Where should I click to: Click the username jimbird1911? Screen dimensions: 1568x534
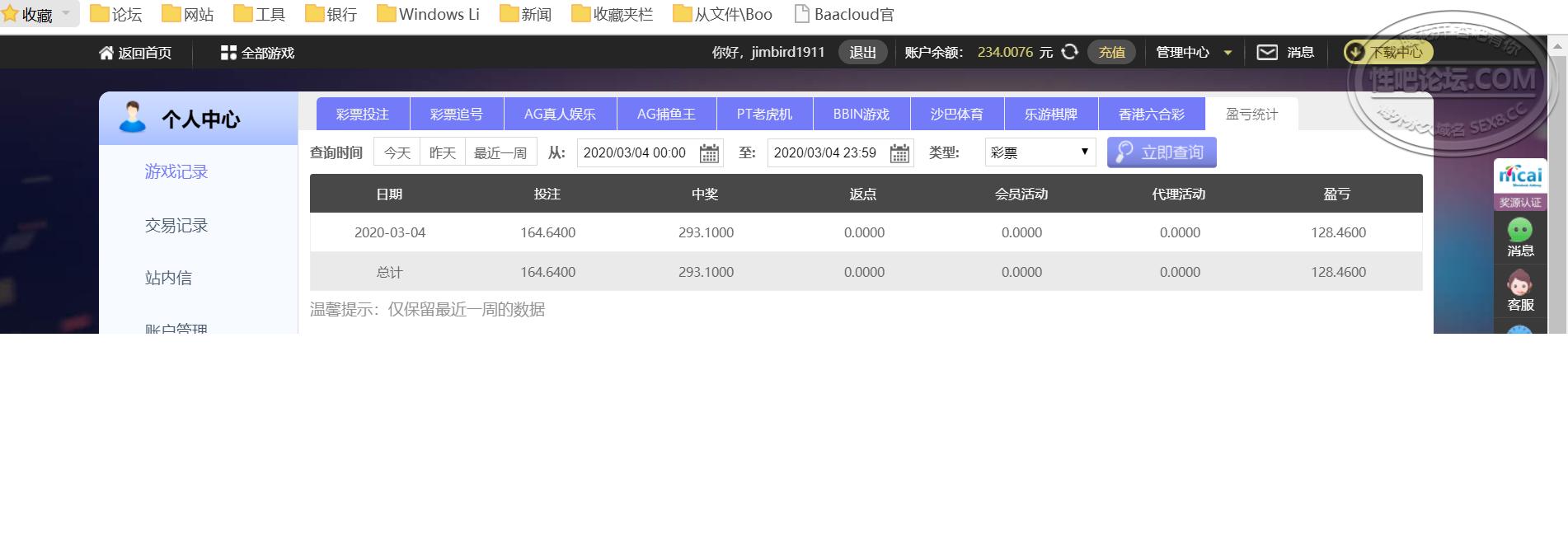pyautogui.click(x=787, y=52)
